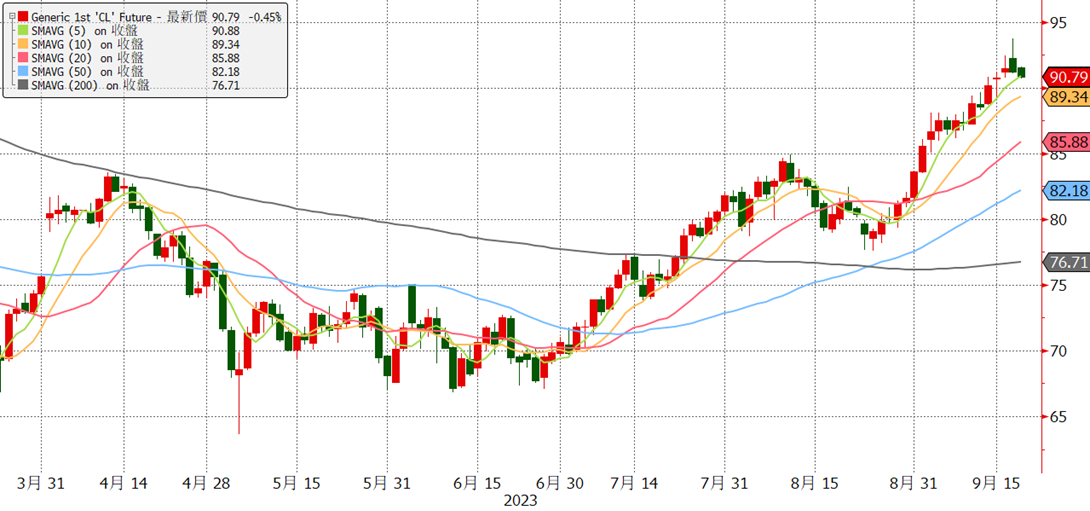This screenshot has width=1090, height=511.
Task: Click the 8月 15 date label
Action: coord(817,482)
